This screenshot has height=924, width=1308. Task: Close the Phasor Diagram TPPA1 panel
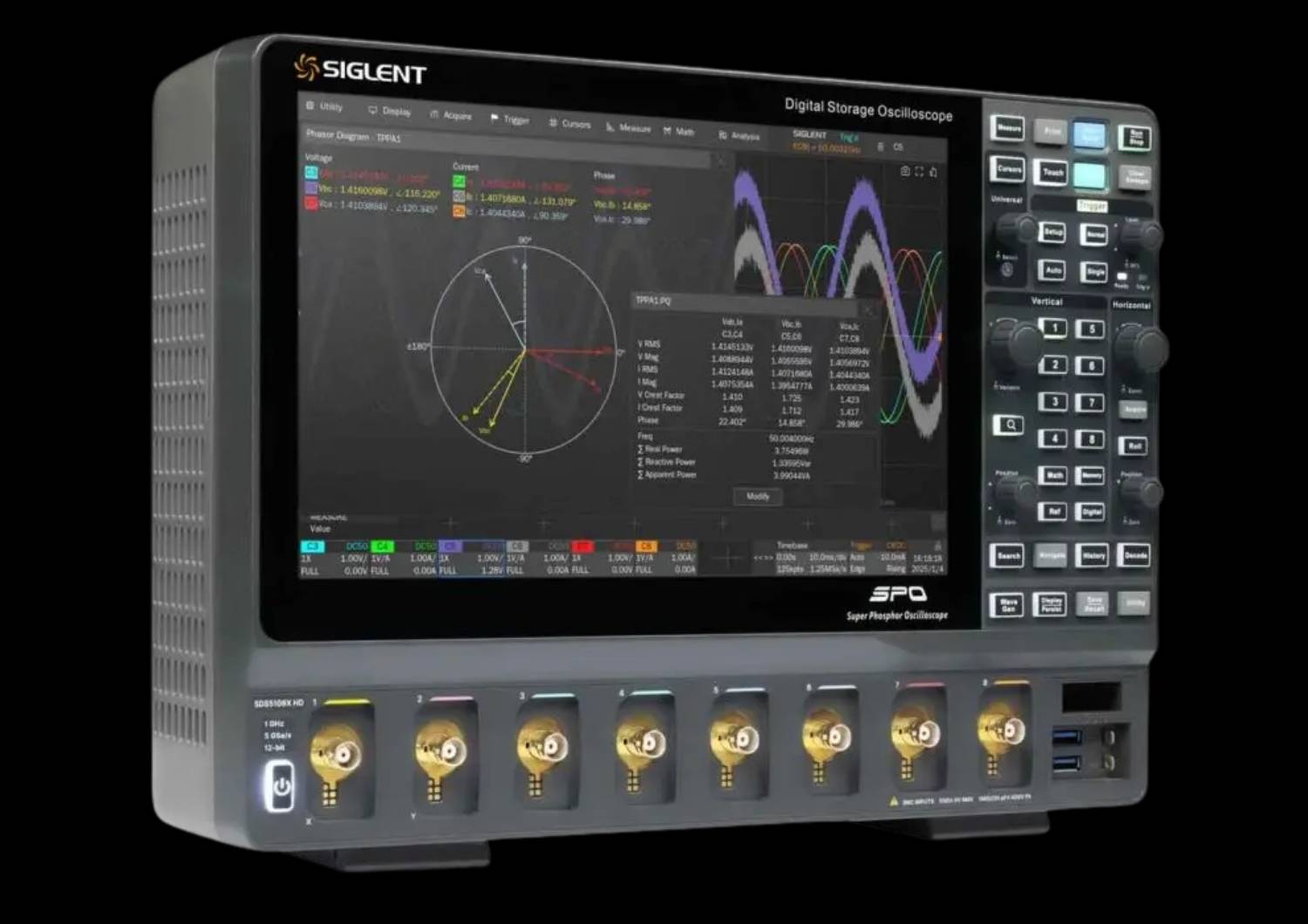point(720,160)
